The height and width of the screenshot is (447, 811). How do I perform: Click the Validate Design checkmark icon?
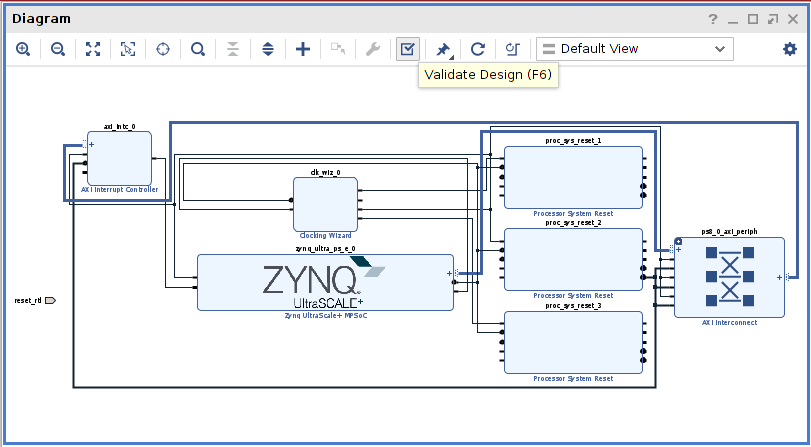(408, 49)
